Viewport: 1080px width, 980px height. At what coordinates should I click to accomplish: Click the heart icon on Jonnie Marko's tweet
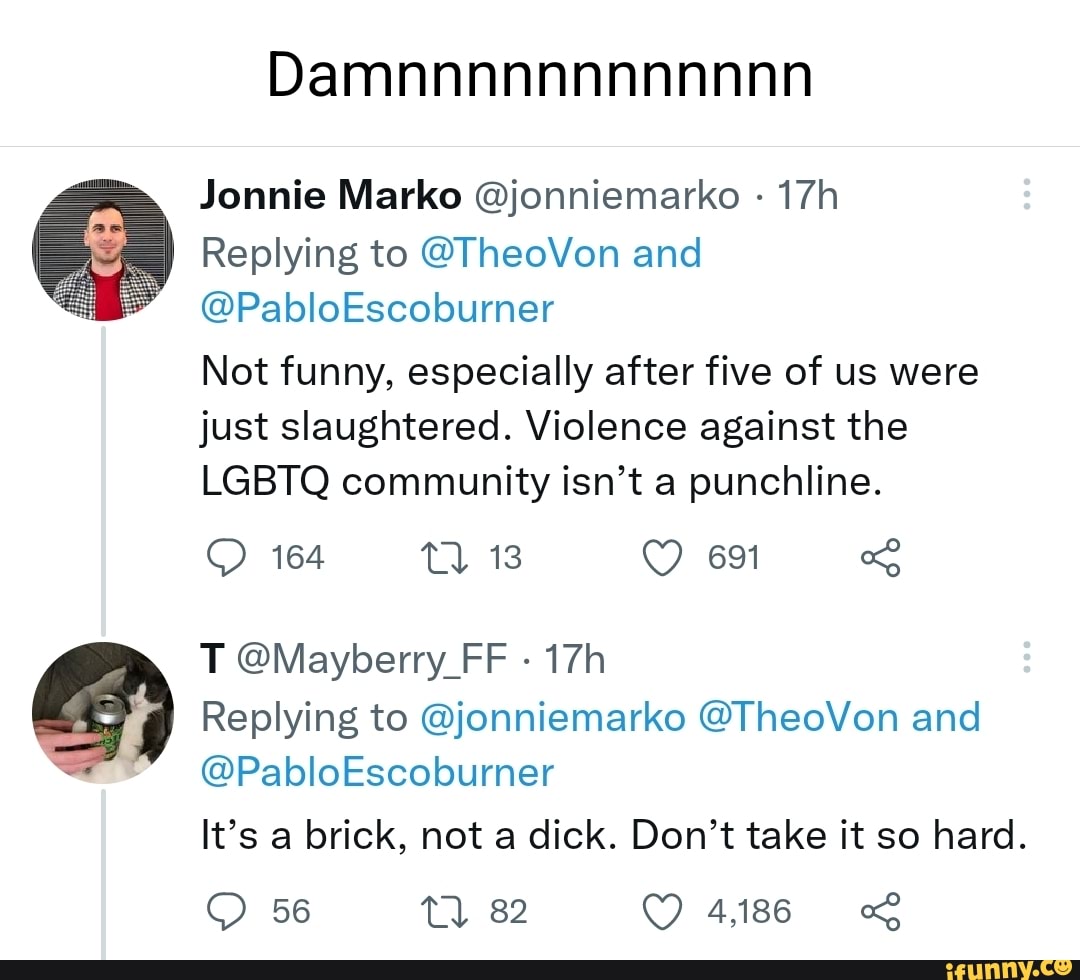click(662, 558)
